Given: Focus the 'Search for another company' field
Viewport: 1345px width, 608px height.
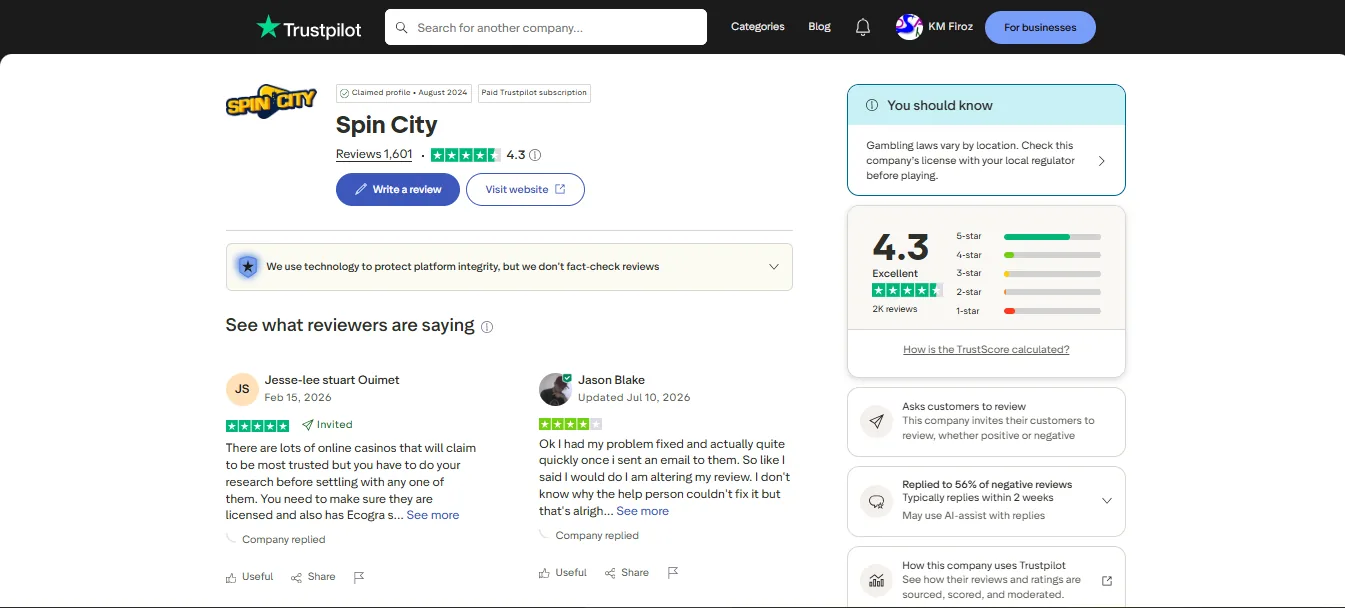Looking at the screenshot, I should point(546,28).
